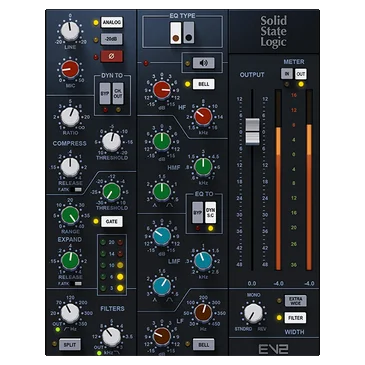Toggle EQ TO DYN S/C button
This screenshot has height=365, width=365.
tap(210, 212)
